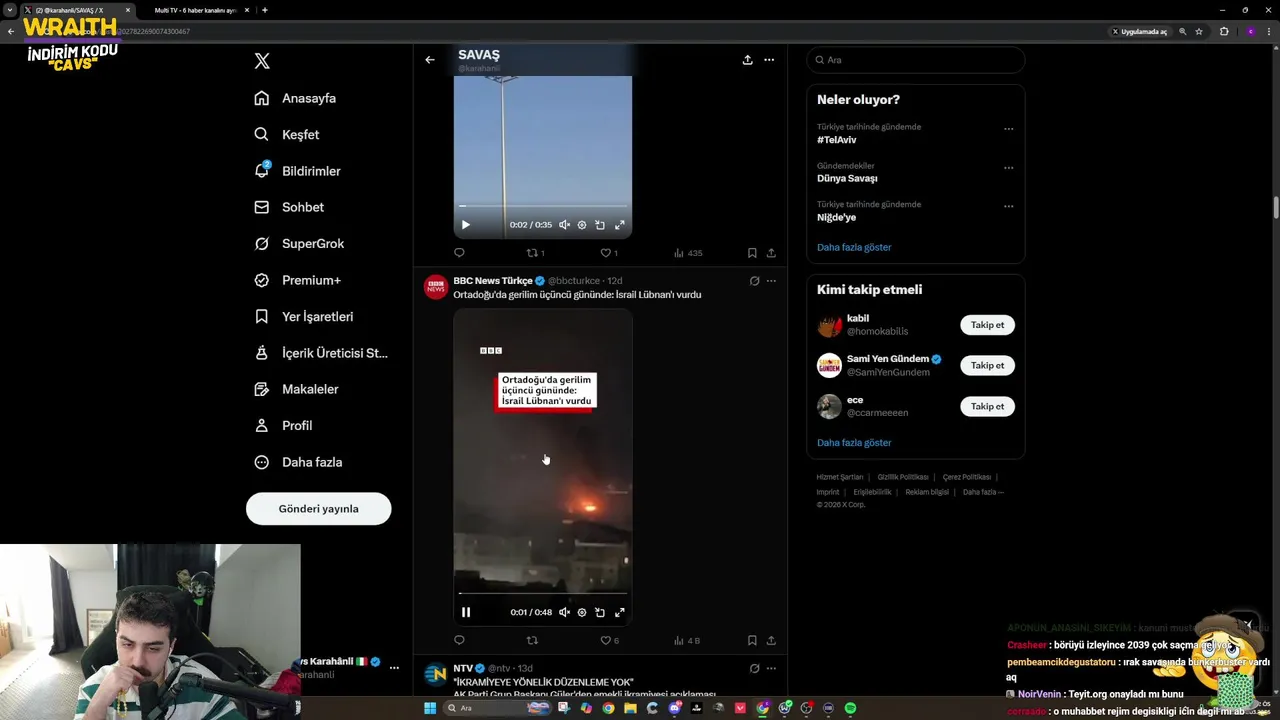The image size is (1280, 720).
Task: Share the SAVAŞ list via header icon
Action: coord(747,60)
